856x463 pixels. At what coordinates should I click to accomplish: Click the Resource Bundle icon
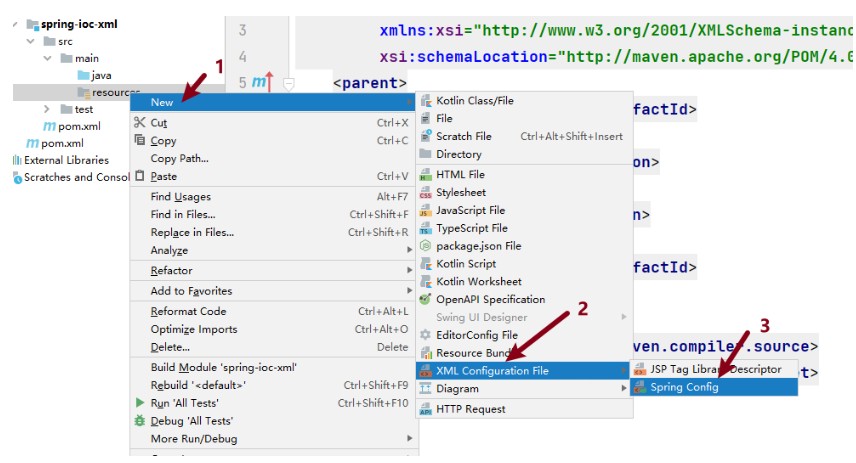[x=426, y=353]
